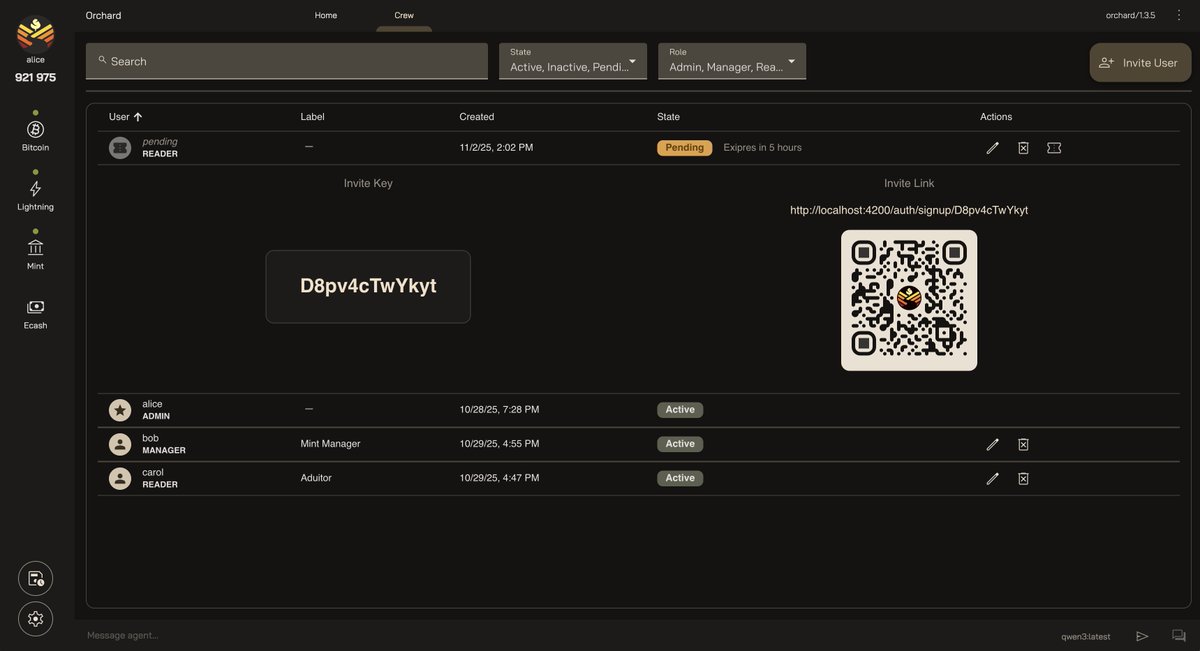Edit the pending reader invite

coord(992,148)
